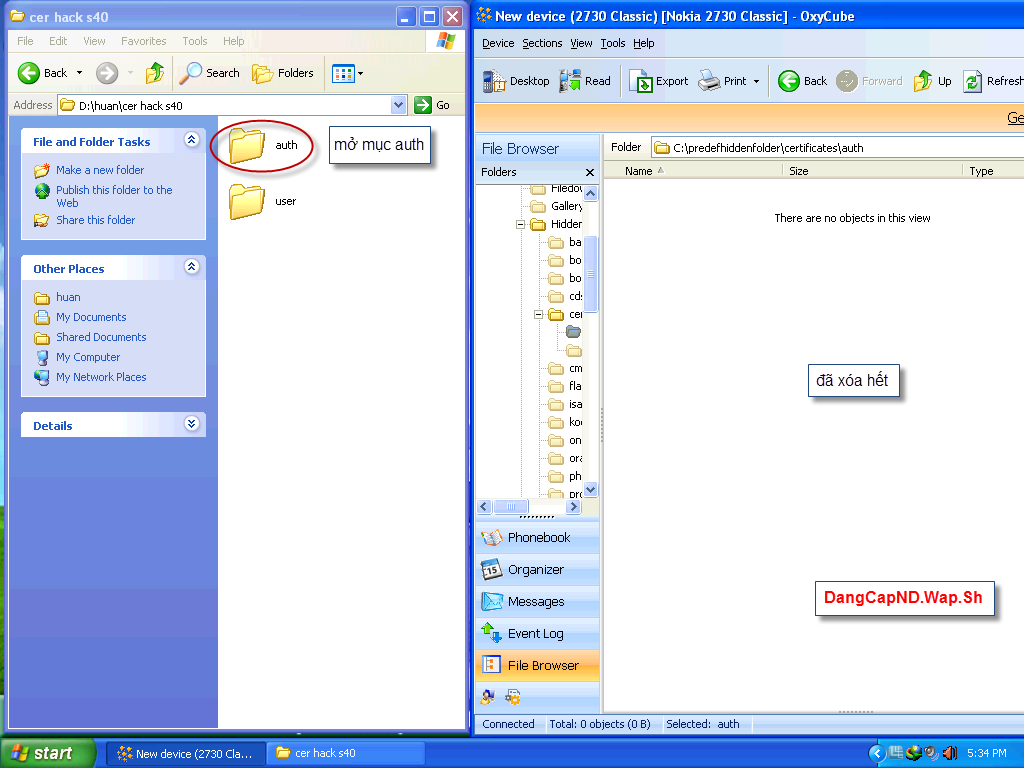This screenshot has width=1024, height=768.
Task: Click the small gear icon below File Browser
Action: 513,697
